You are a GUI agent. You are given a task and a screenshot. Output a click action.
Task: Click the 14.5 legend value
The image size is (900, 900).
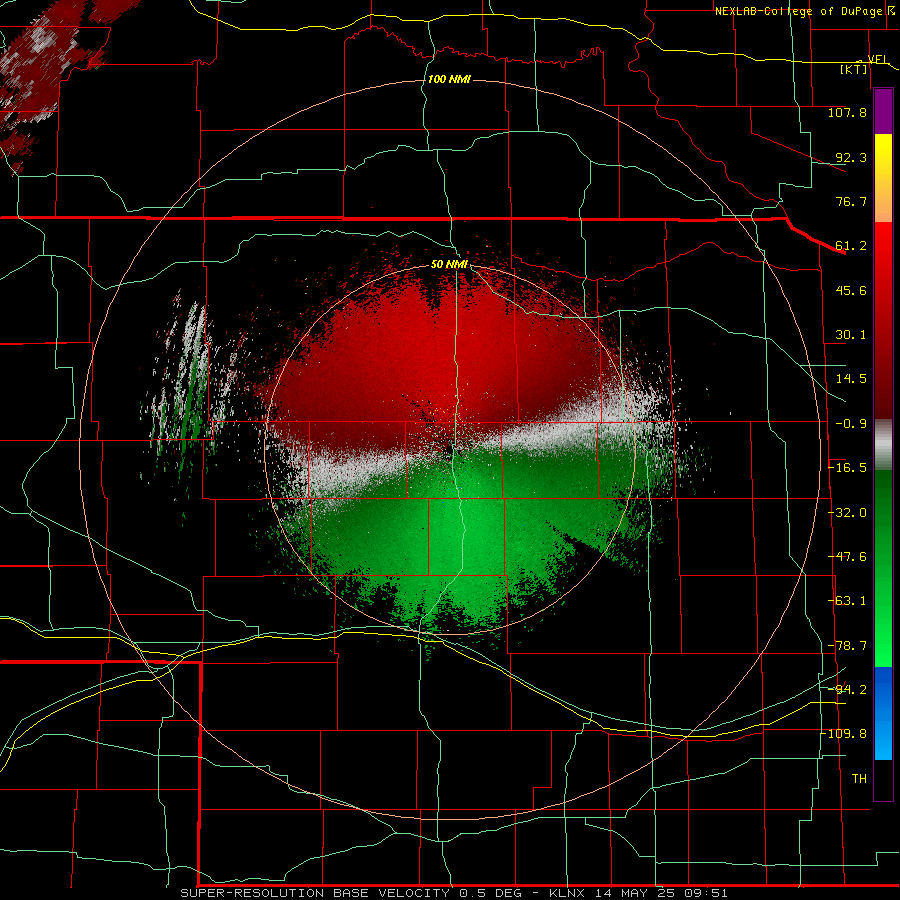851,379
